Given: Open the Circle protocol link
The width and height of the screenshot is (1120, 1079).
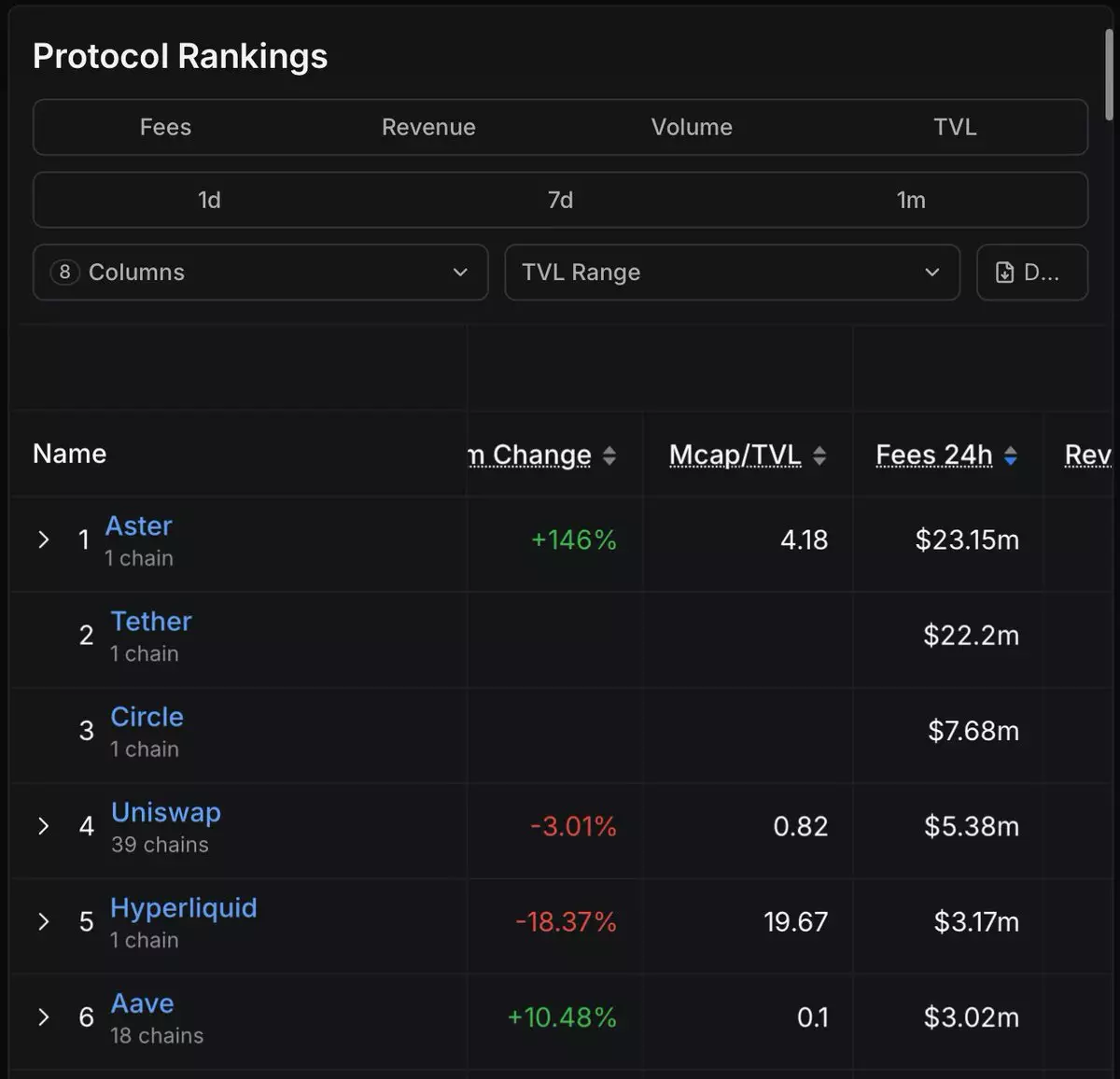Looking at the screenshot, I should pyautogui.click(x=147, y=717).
